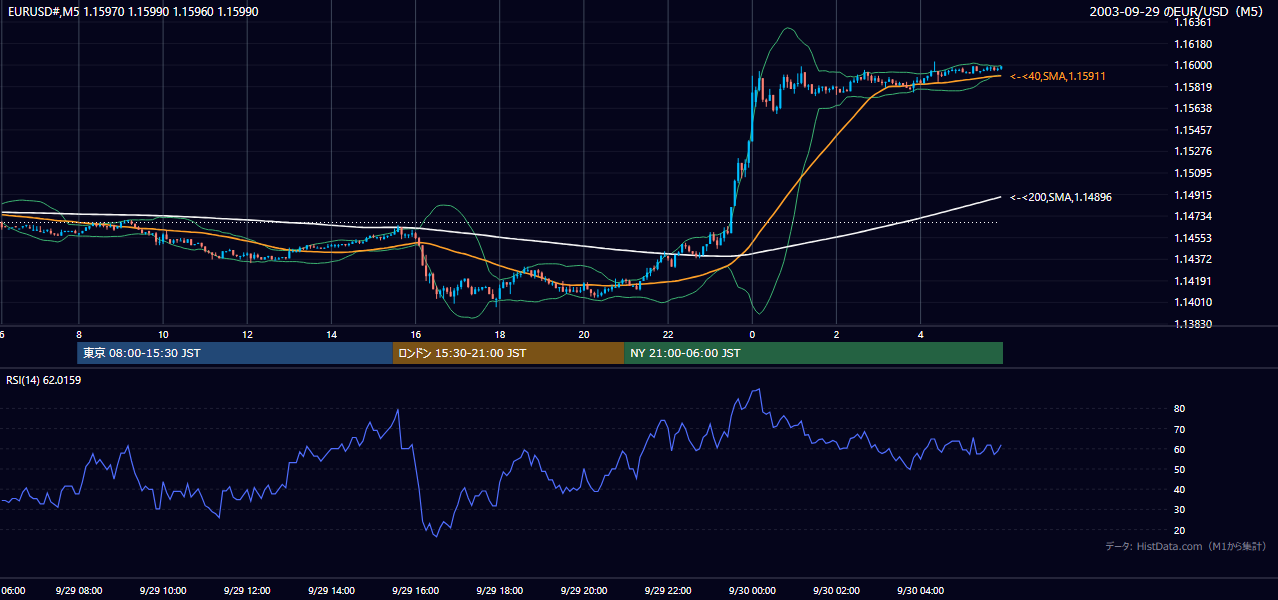Click the bottom time label 9/29 12:00

coord(246,591)
